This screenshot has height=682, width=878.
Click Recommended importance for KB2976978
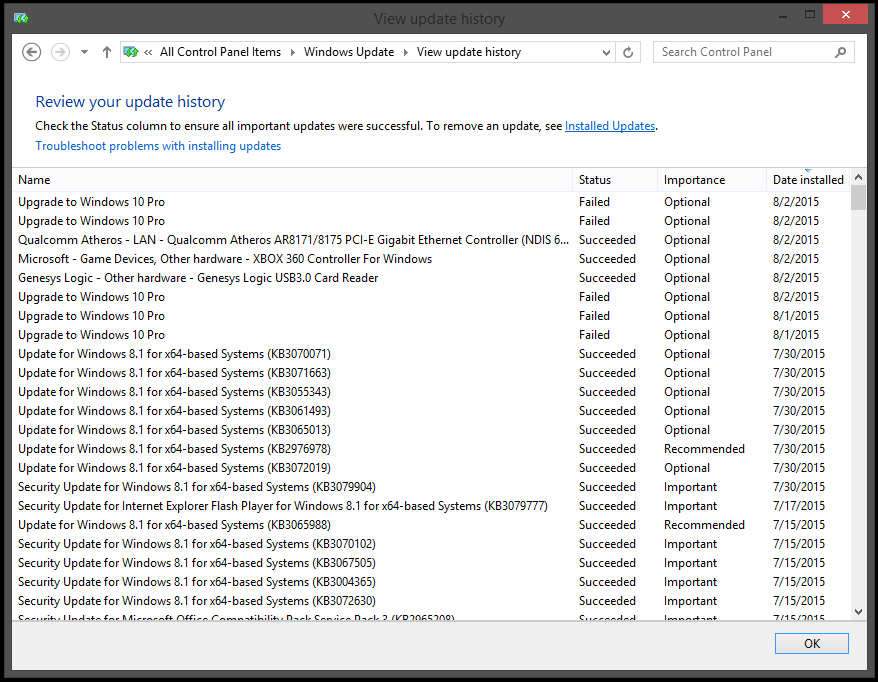(x=704, y=449)
